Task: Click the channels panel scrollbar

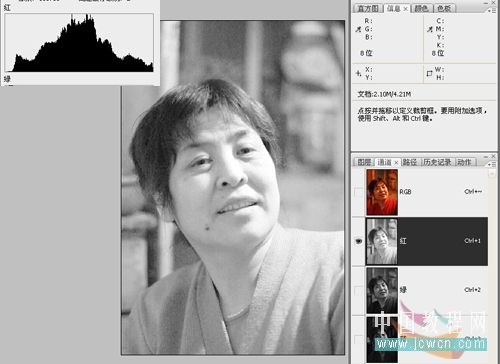Action: coord(492,267)
